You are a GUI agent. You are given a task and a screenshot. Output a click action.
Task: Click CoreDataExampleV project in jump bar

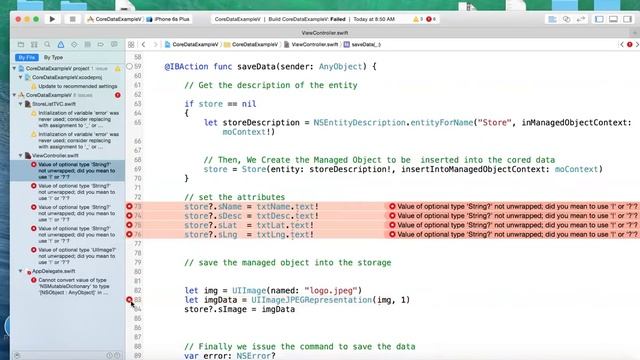click(191, 44)
